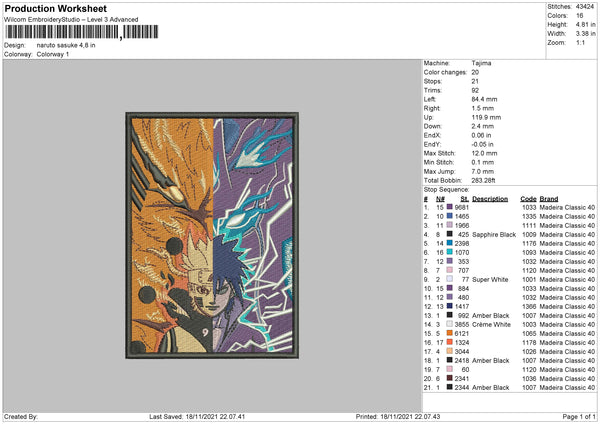This screenshot has height=424, width=600.
Task: Select the cyan swatch beside stitch count 1070
Action: tap(450, 252)
